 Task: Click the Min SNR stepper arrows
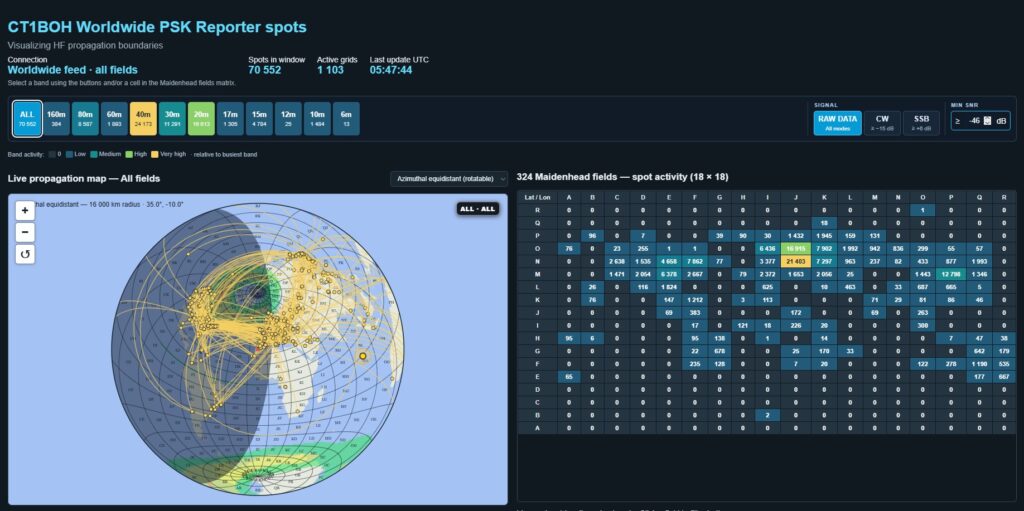coord(988,121)
